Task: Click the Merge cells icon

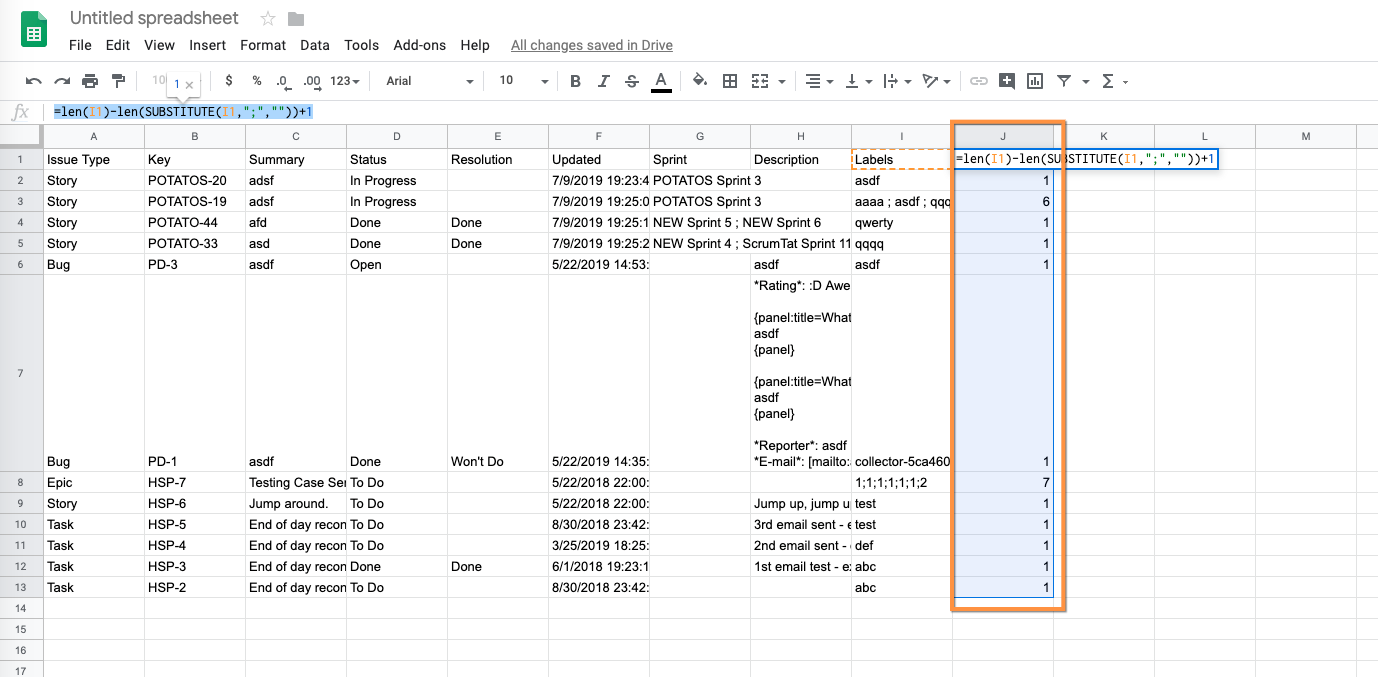Action: 760,81
